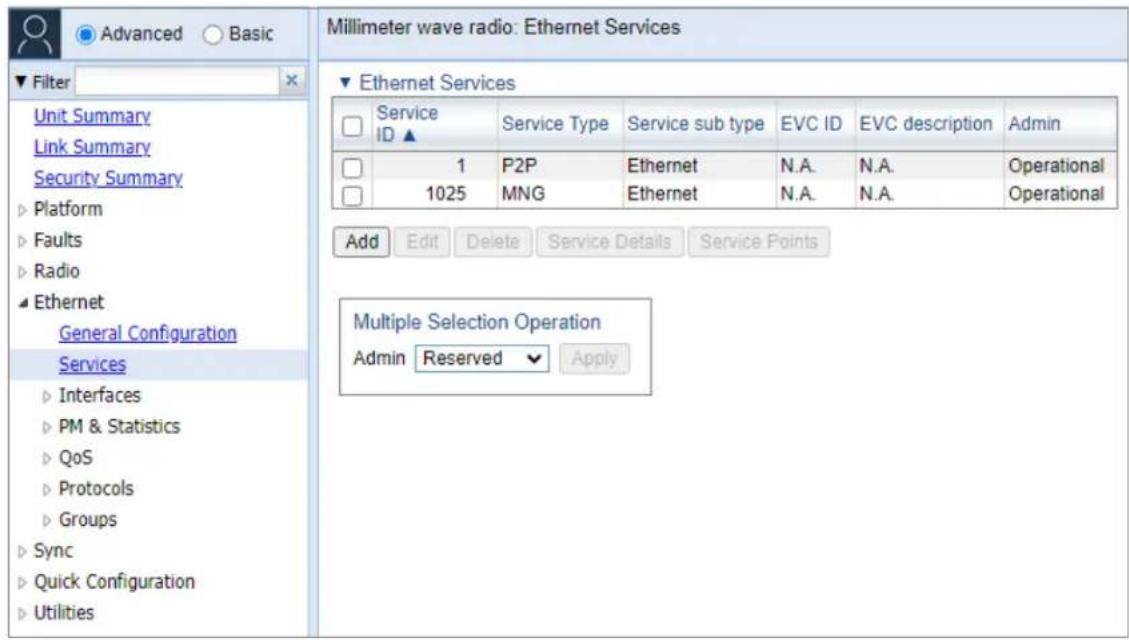Collapse the Ethernet tree node

pyautogui.click(x=23, y=303)
